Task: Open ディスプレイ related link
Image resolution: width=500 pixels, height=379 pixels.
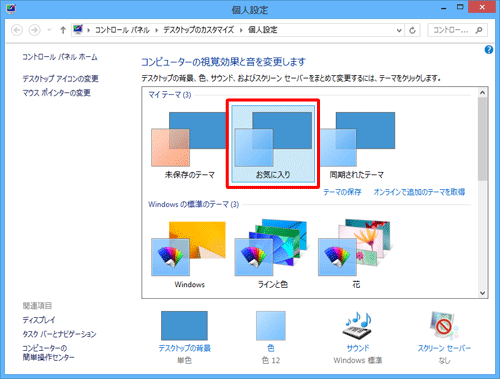Action: click(39, 320)
